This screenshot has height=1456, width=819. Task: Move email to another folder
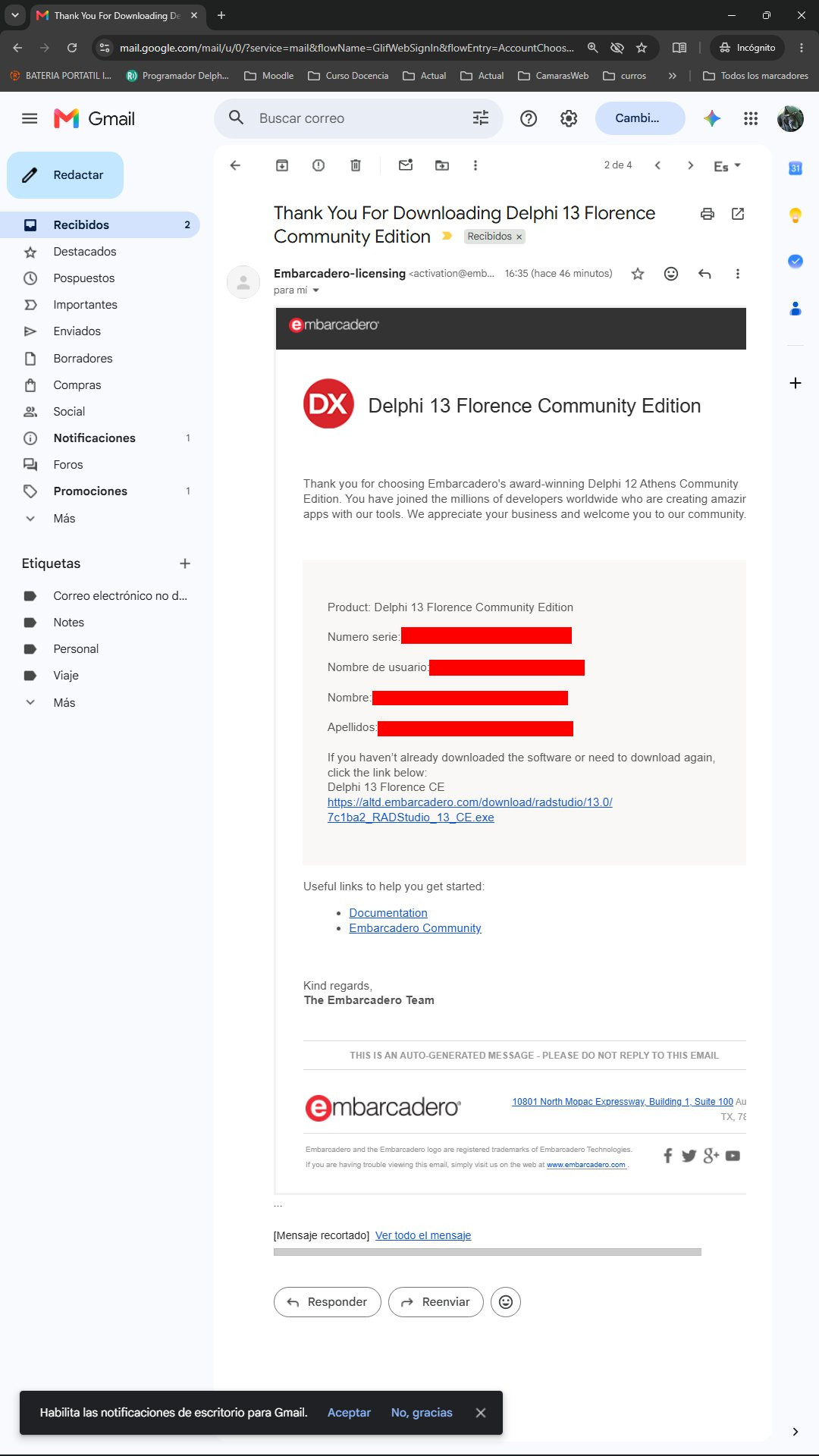[x=442, y=165]
